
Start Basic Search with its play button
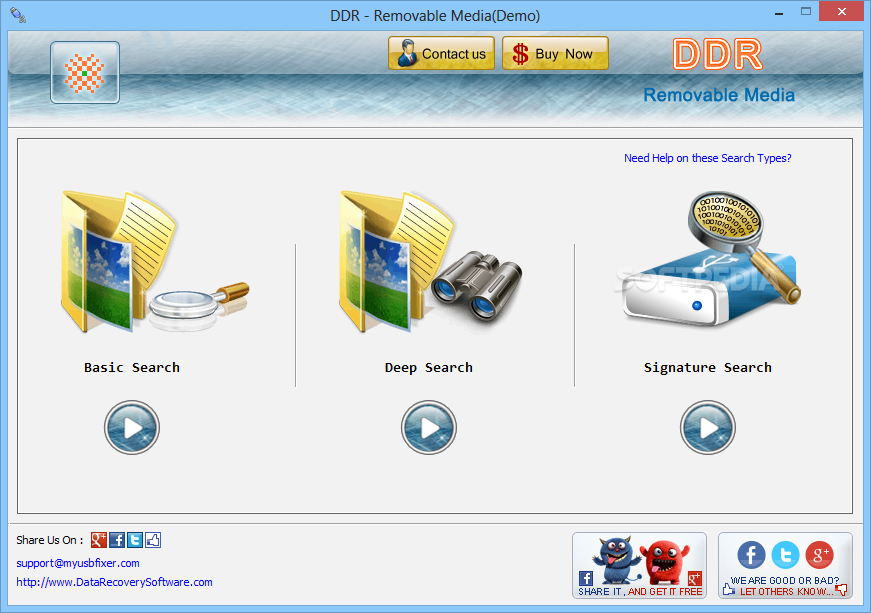132,428
